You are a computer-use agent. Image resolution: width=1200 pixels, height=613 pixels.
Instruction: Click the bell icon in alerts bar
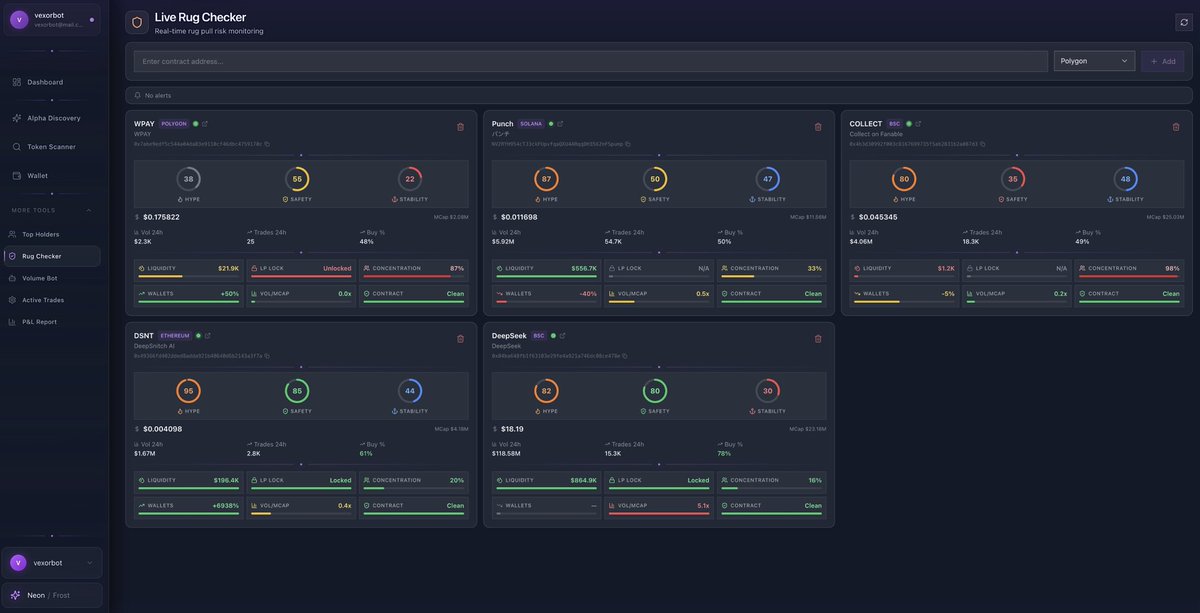point(138,95)
